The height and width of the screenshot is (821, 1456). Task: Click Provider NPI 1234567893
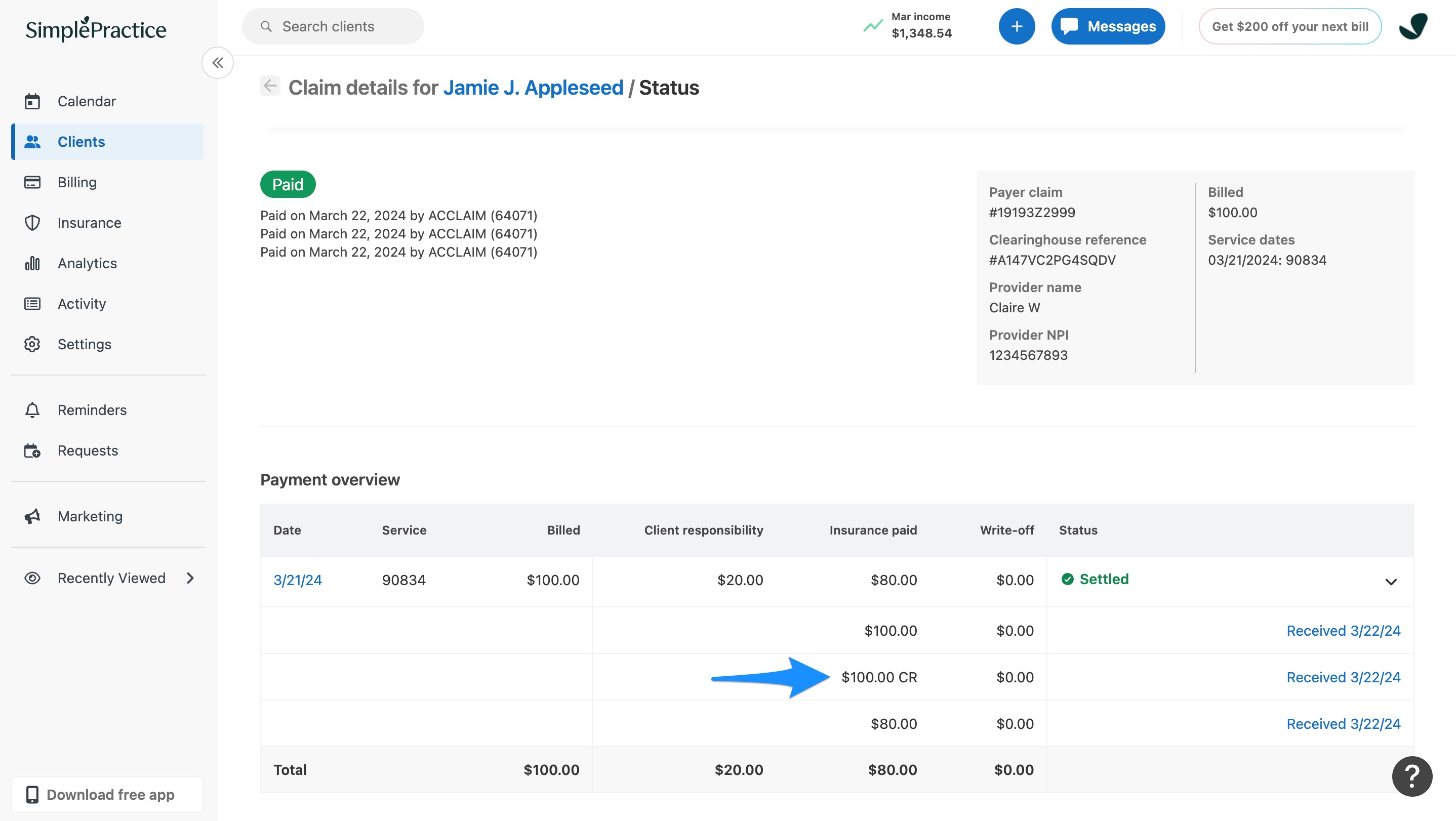pyautogui.click(x=1028, y=355)
